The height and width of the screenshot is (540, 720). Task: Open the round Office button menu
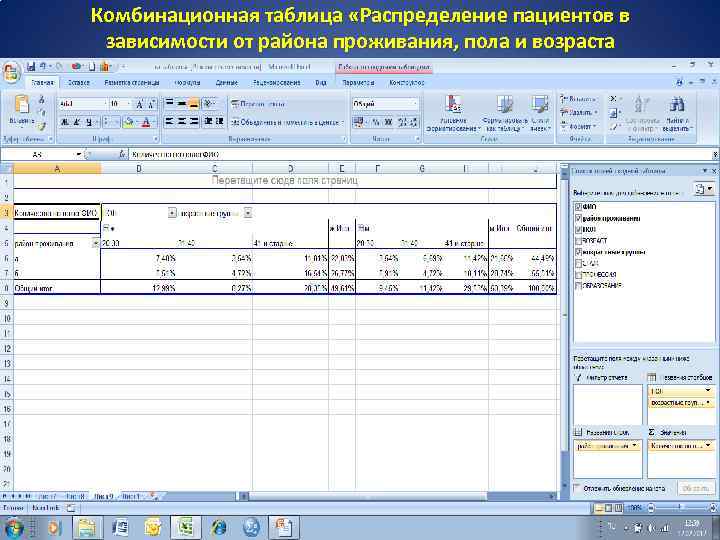(x=11, y=72)
